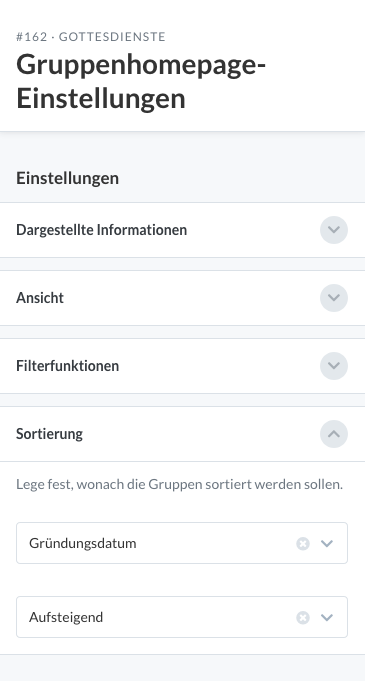Click the Dargestellte Informationen section label

[x=101, y=230]
